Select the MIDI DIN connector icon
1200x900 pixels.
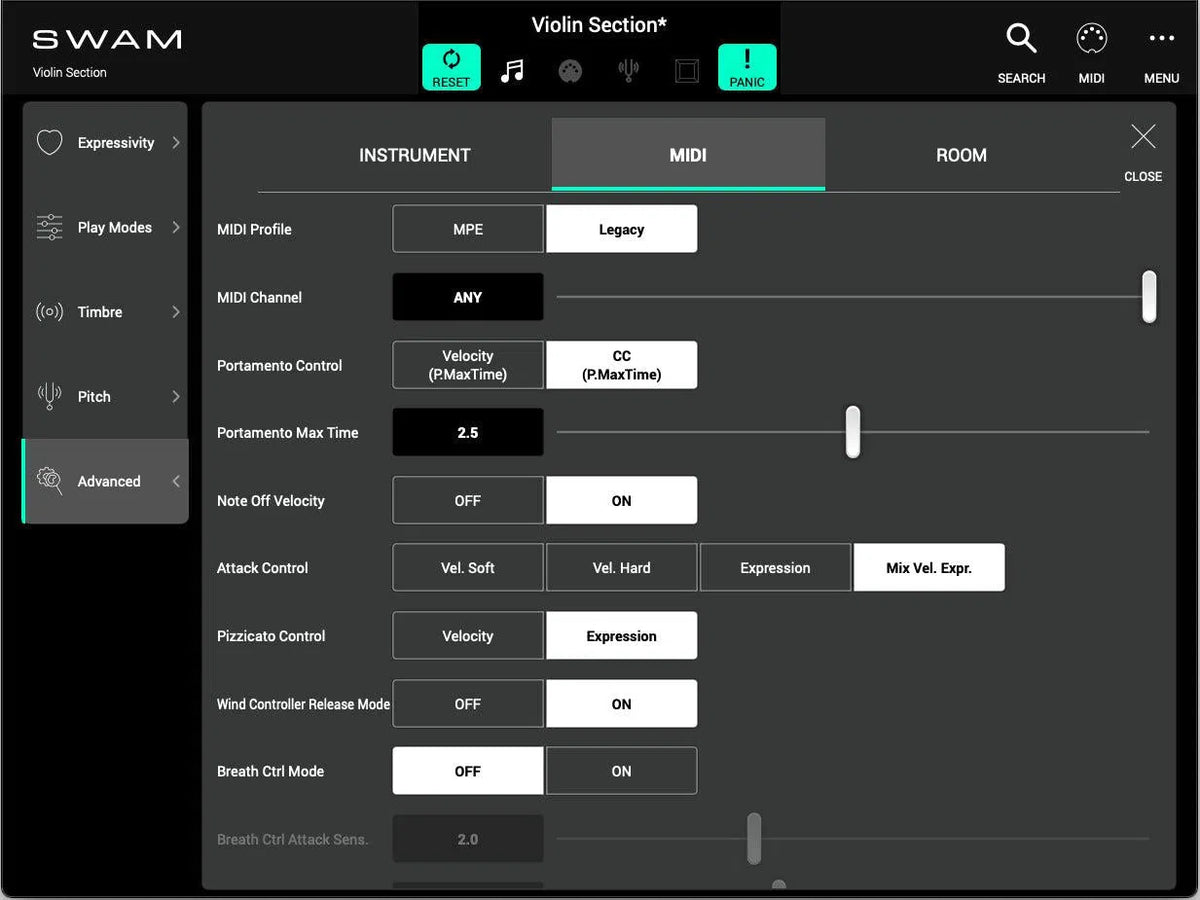tap(570, 68)
